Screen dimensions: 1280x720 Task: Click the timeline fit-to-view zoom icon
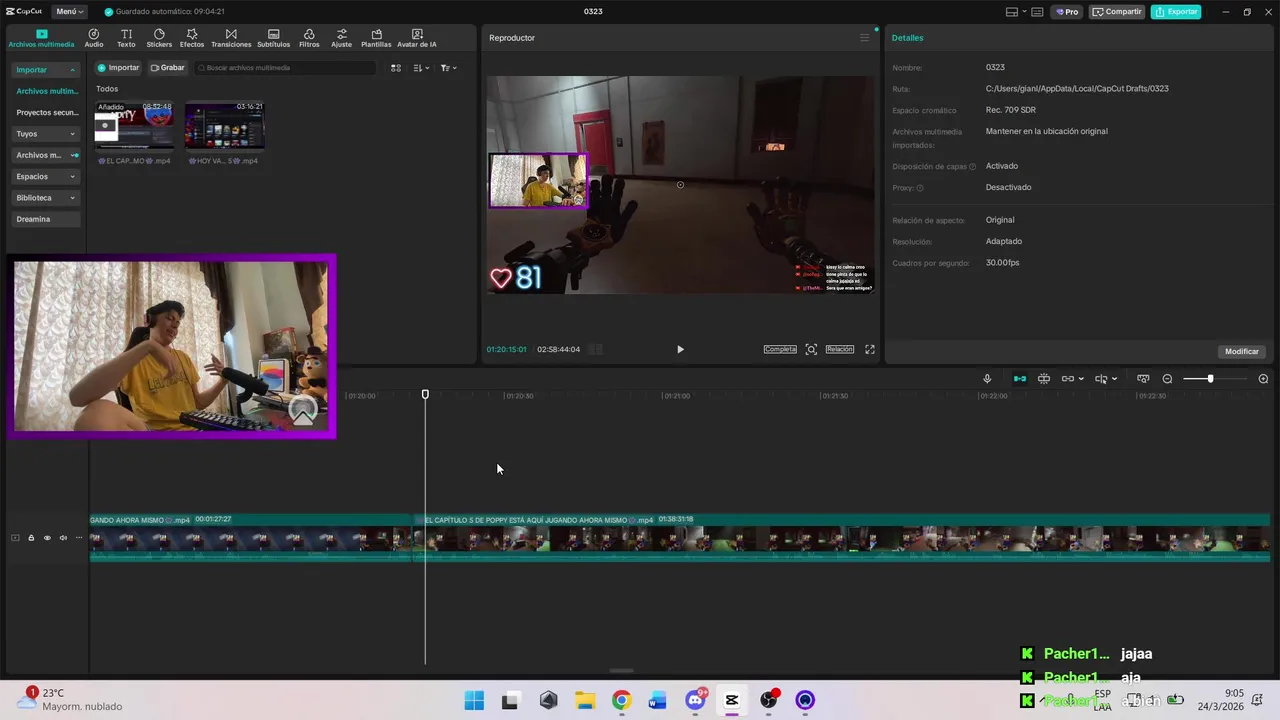point(1143,379)
